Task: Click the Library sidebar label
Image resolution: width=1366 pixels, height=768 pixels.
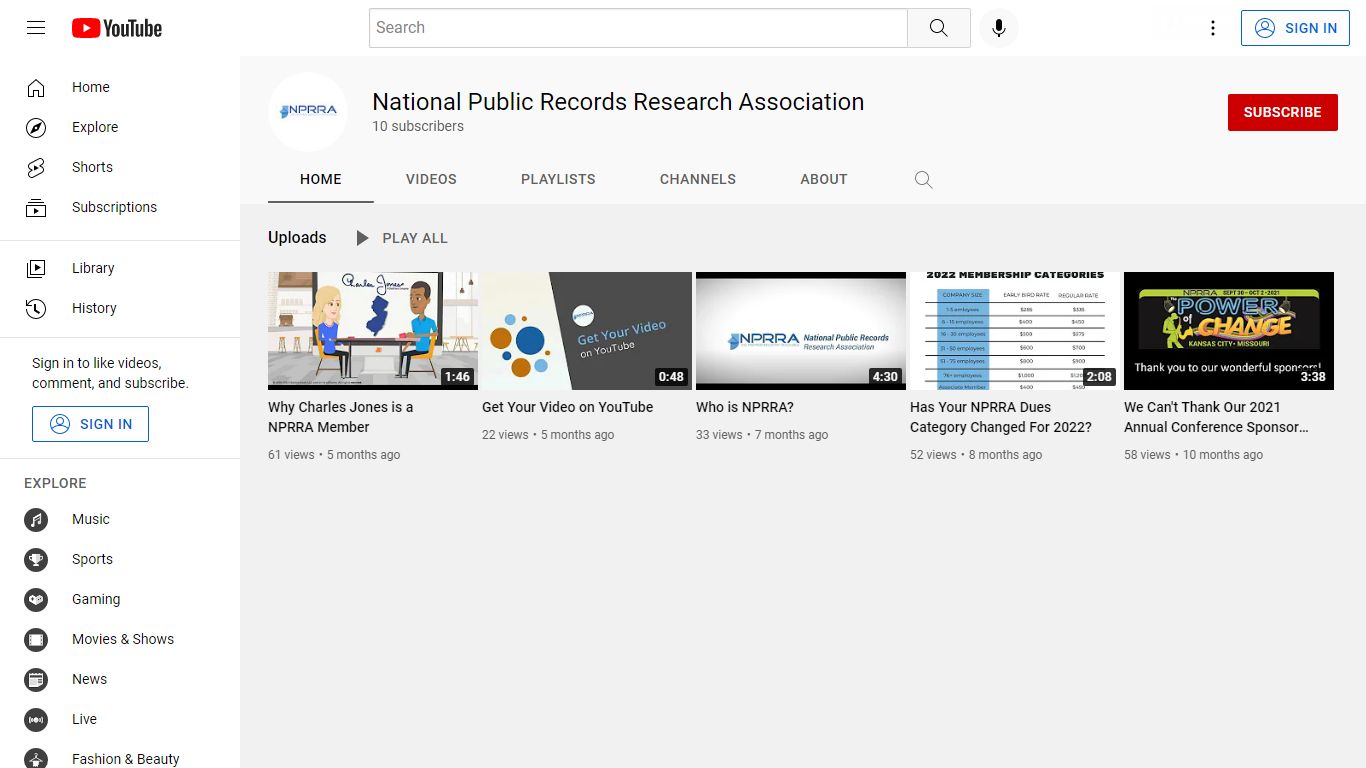Action: [x=93, y=268]
